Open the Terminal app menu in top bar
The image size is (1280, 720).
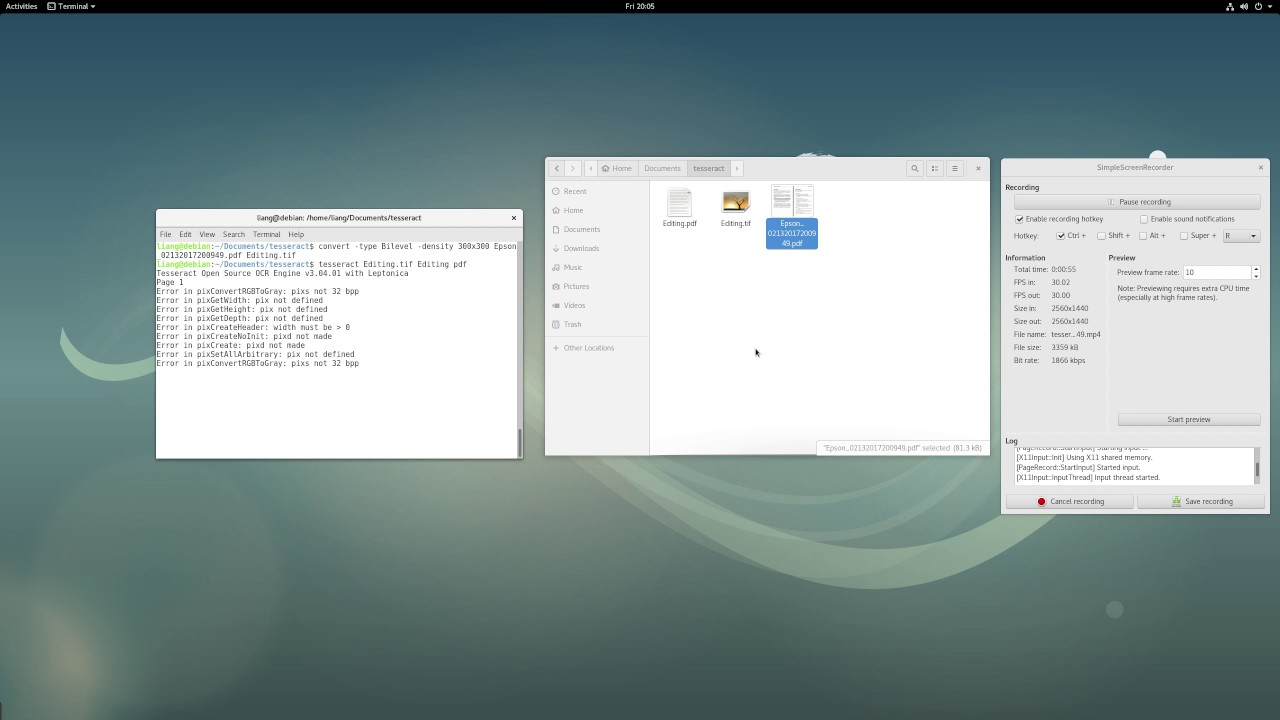click(71, 6)
